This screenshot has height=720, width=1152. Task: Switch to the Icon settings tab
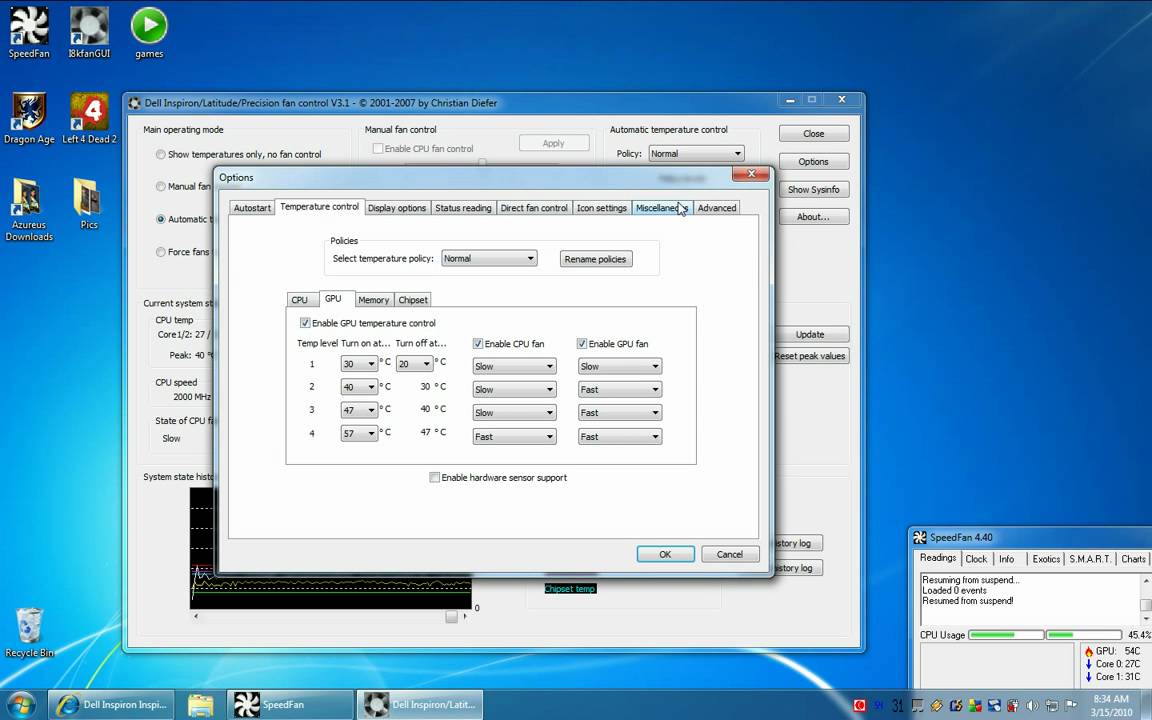click(602, 208)
